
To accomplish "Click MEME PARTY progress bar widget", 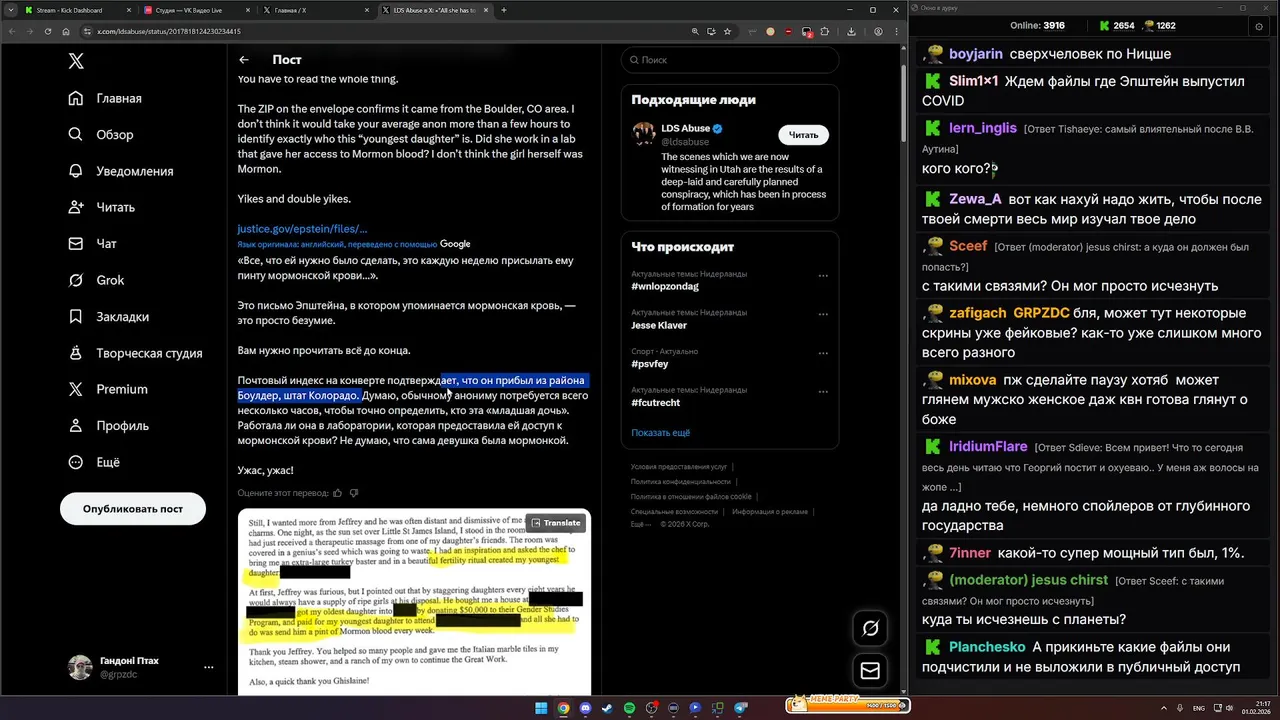I will 848,705.
